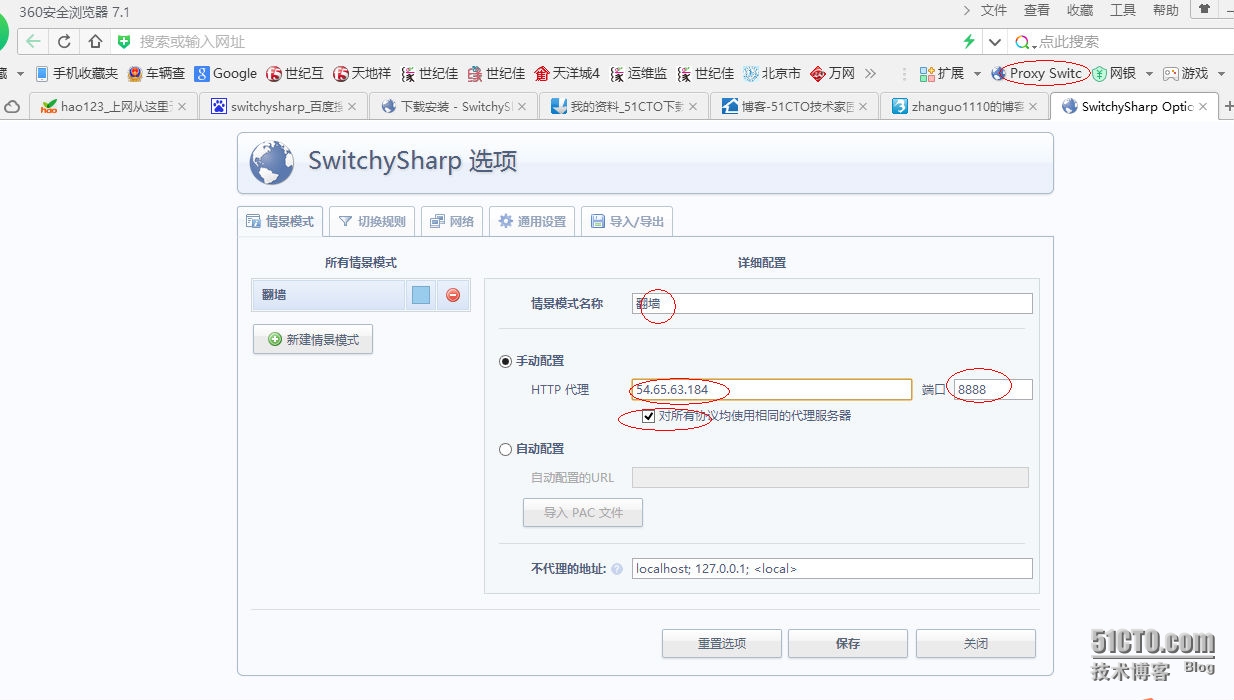Click the search magnifier icon in search box
The height and width of the screenshot is (700, 1234).
[x=1022, y=42]
